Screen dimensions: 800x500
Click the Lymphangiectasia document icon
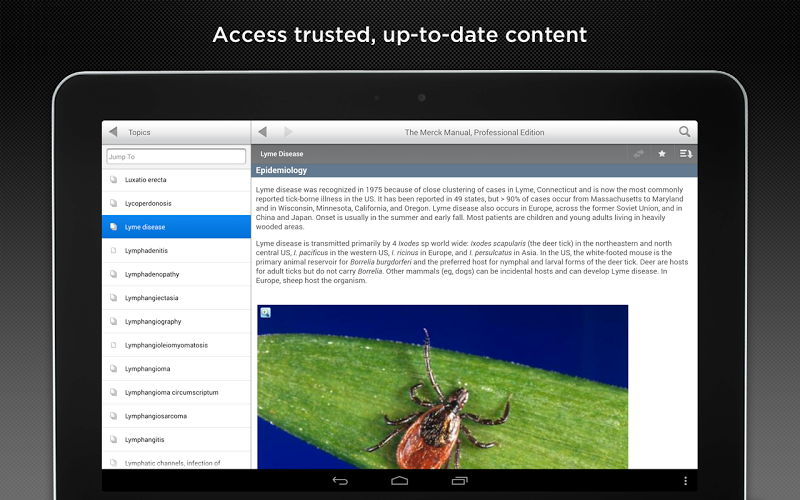click(113, 297)
